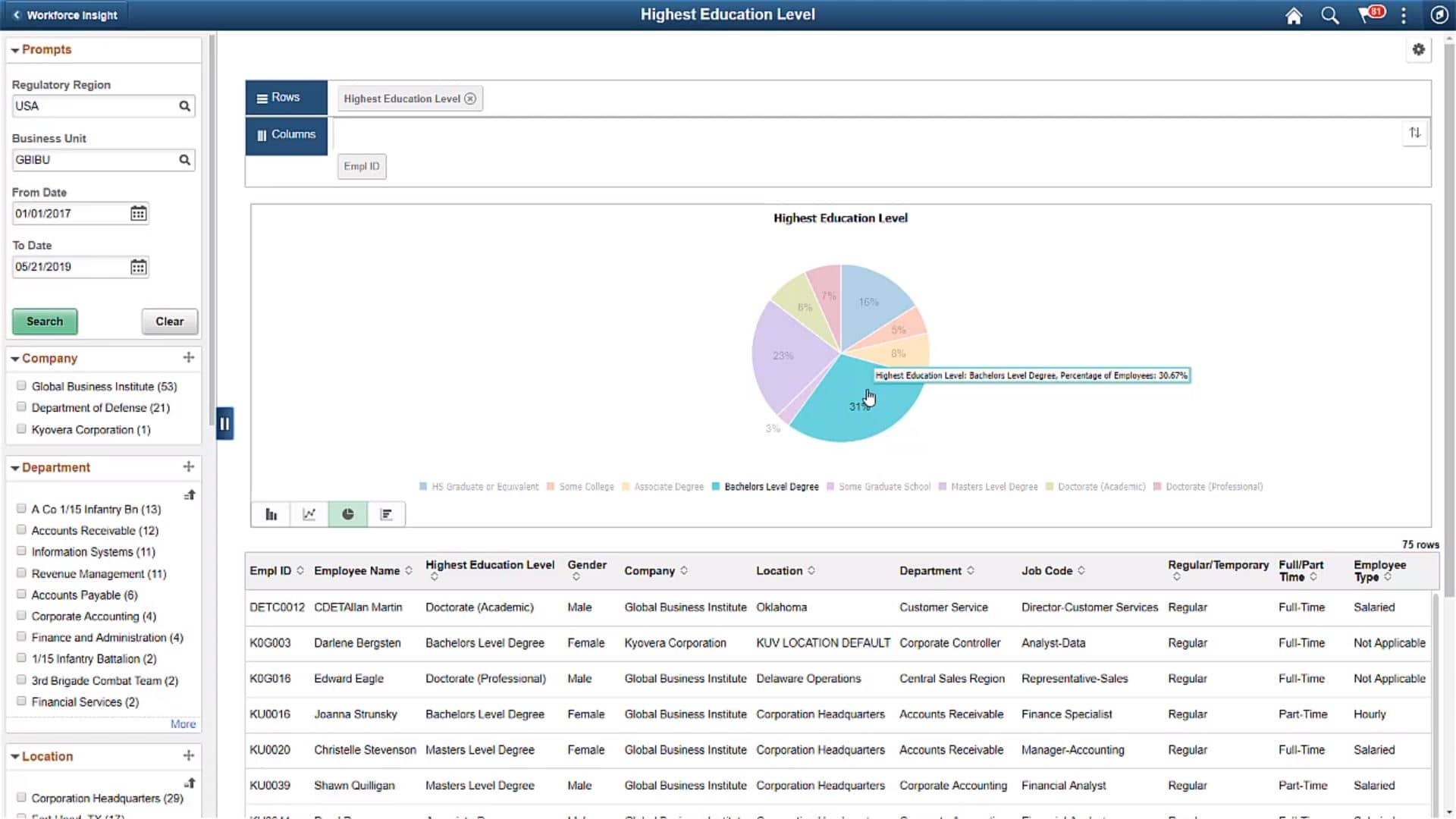This screenshot has width=1456, height=819.
Task: Click the More link under Department list
Action: (182, 723)
